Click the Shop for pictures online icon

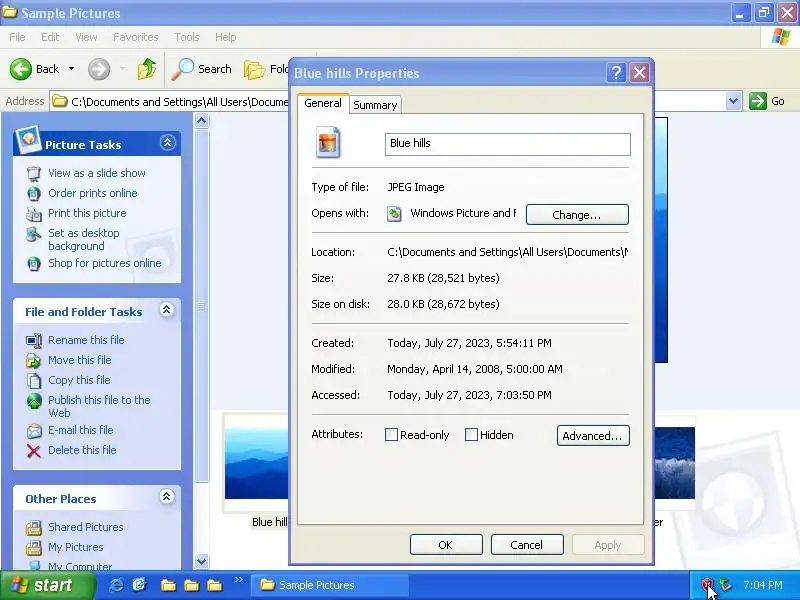(34, 263)
